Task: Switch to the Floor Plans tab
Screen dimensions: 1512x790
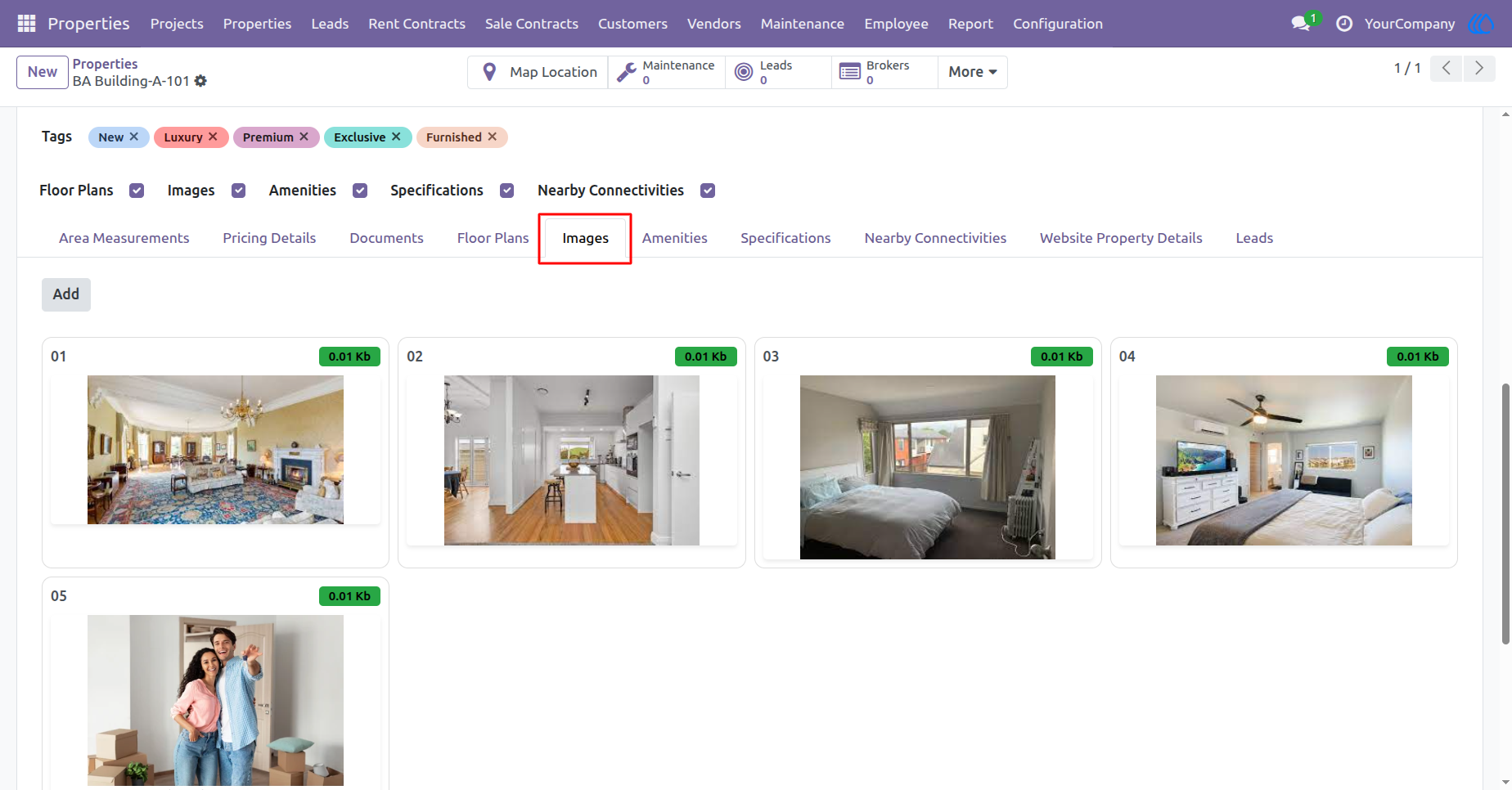Action: coord(493,238)
